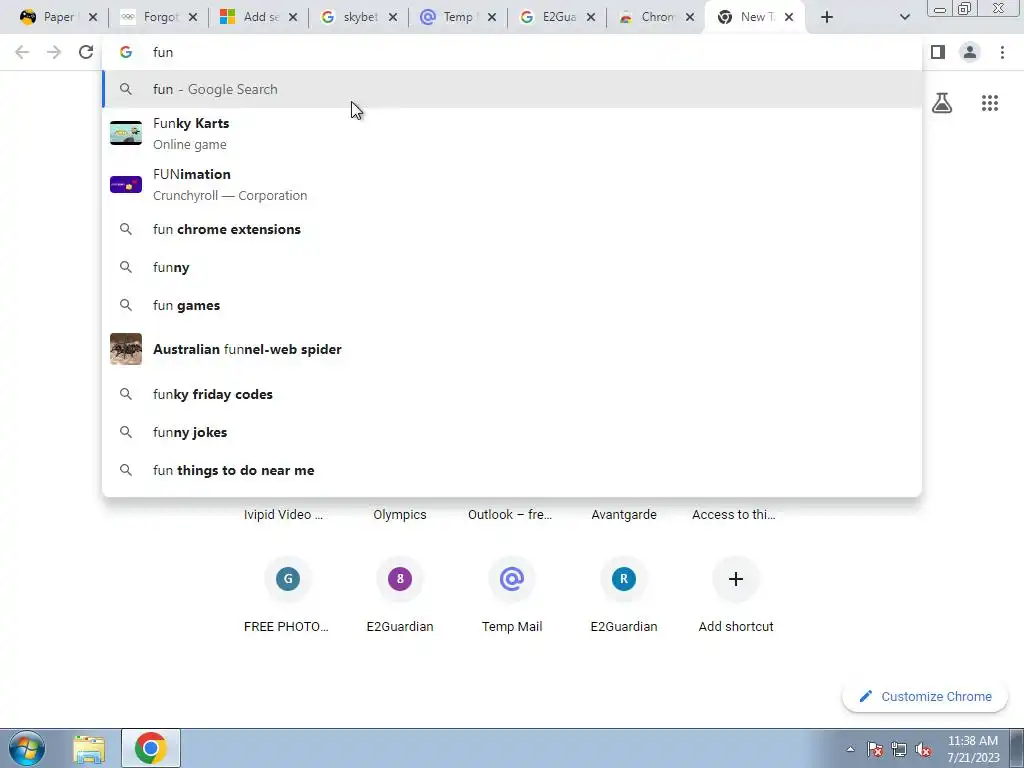Open File Explorer from the taskbar
1024x768 pixels.
(89, 749)
